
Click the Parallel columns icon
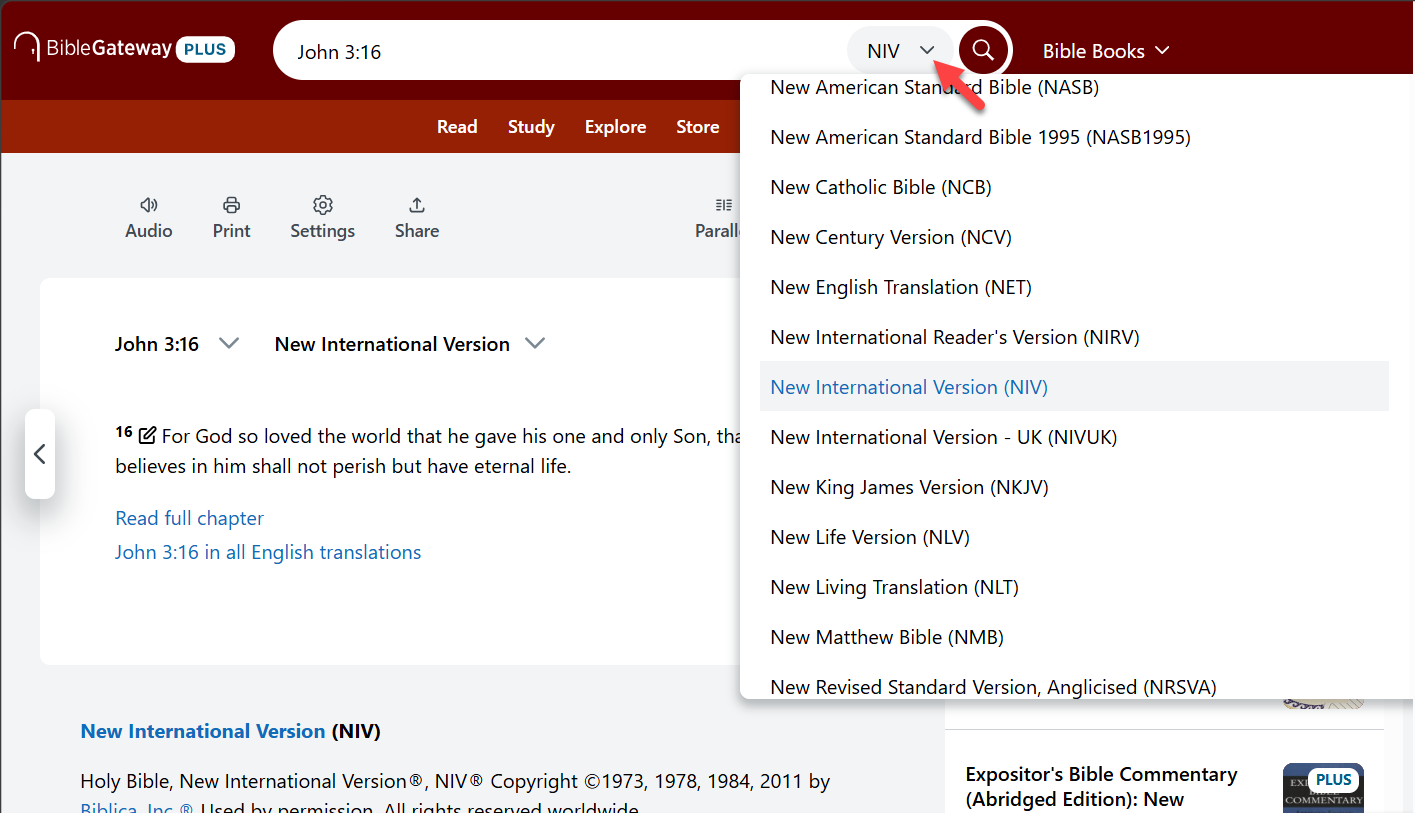pyautogui.click(x=724, y=205)
